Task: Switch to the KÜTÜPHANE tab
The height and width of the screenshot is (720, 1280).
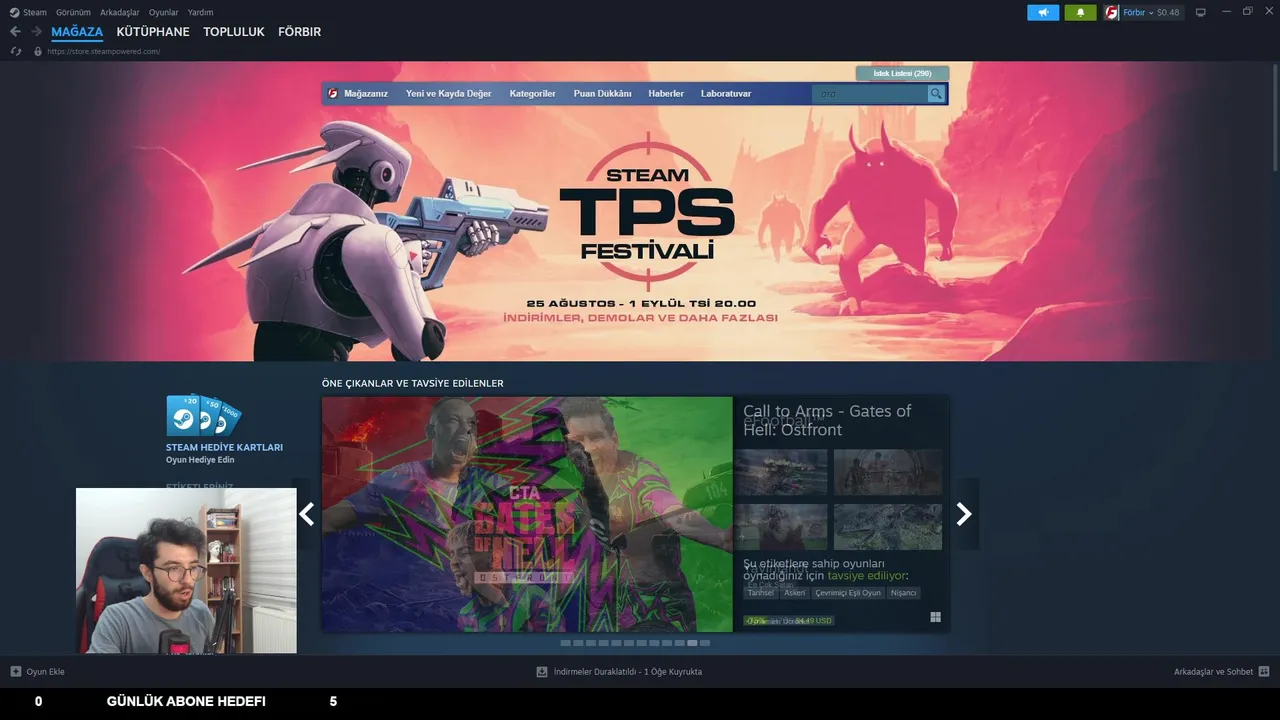Action: 153,32
